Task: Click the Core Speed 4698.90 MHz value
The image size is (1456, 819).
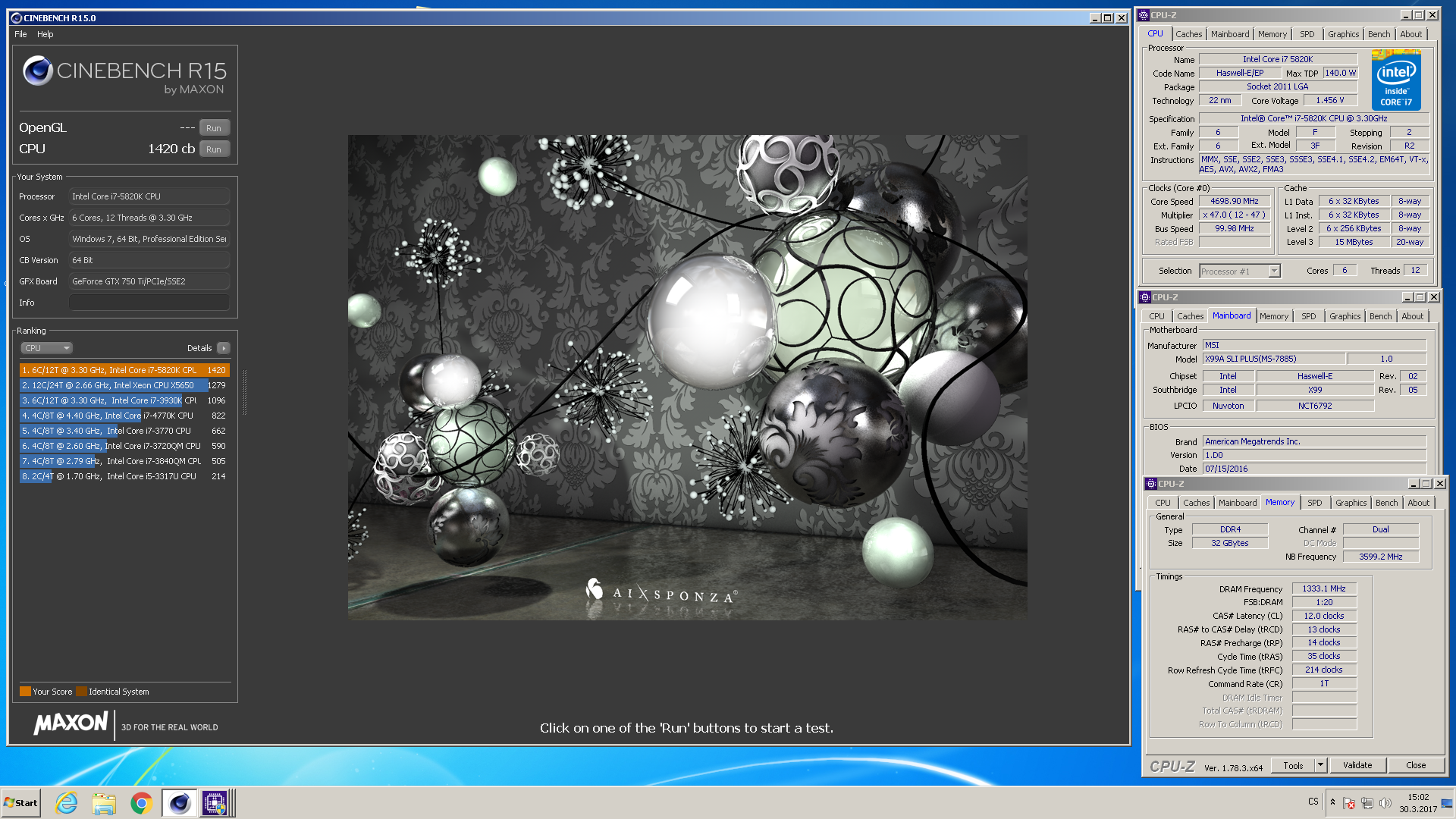Action: pos(1234,202)
